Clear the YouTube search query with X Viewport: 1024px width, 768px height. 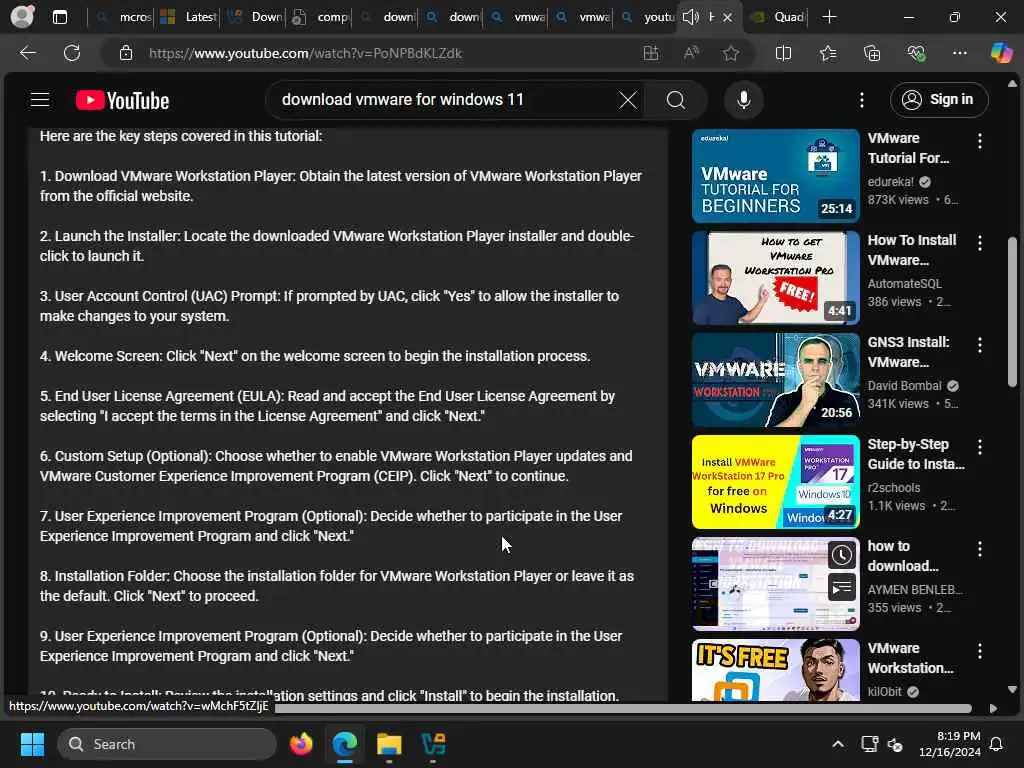(628, 100)
